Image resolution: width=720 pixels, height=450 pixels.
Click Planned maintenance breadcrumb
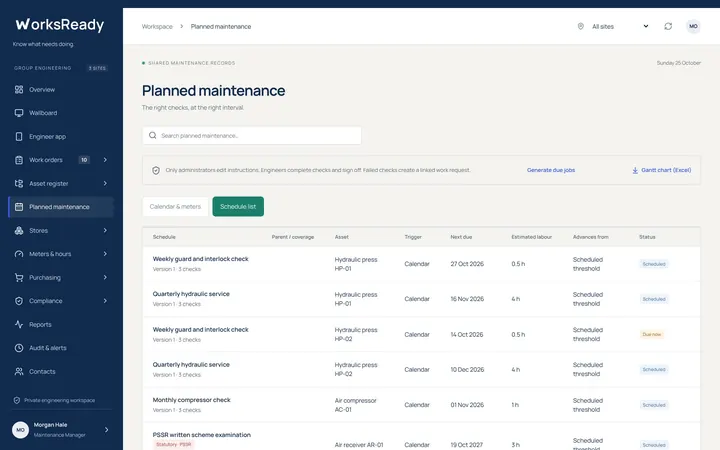click(221, 27)
